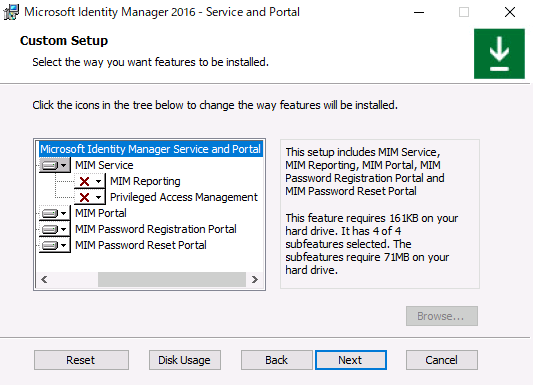Click the MIM Service drive icon

(x=50, y=165)
